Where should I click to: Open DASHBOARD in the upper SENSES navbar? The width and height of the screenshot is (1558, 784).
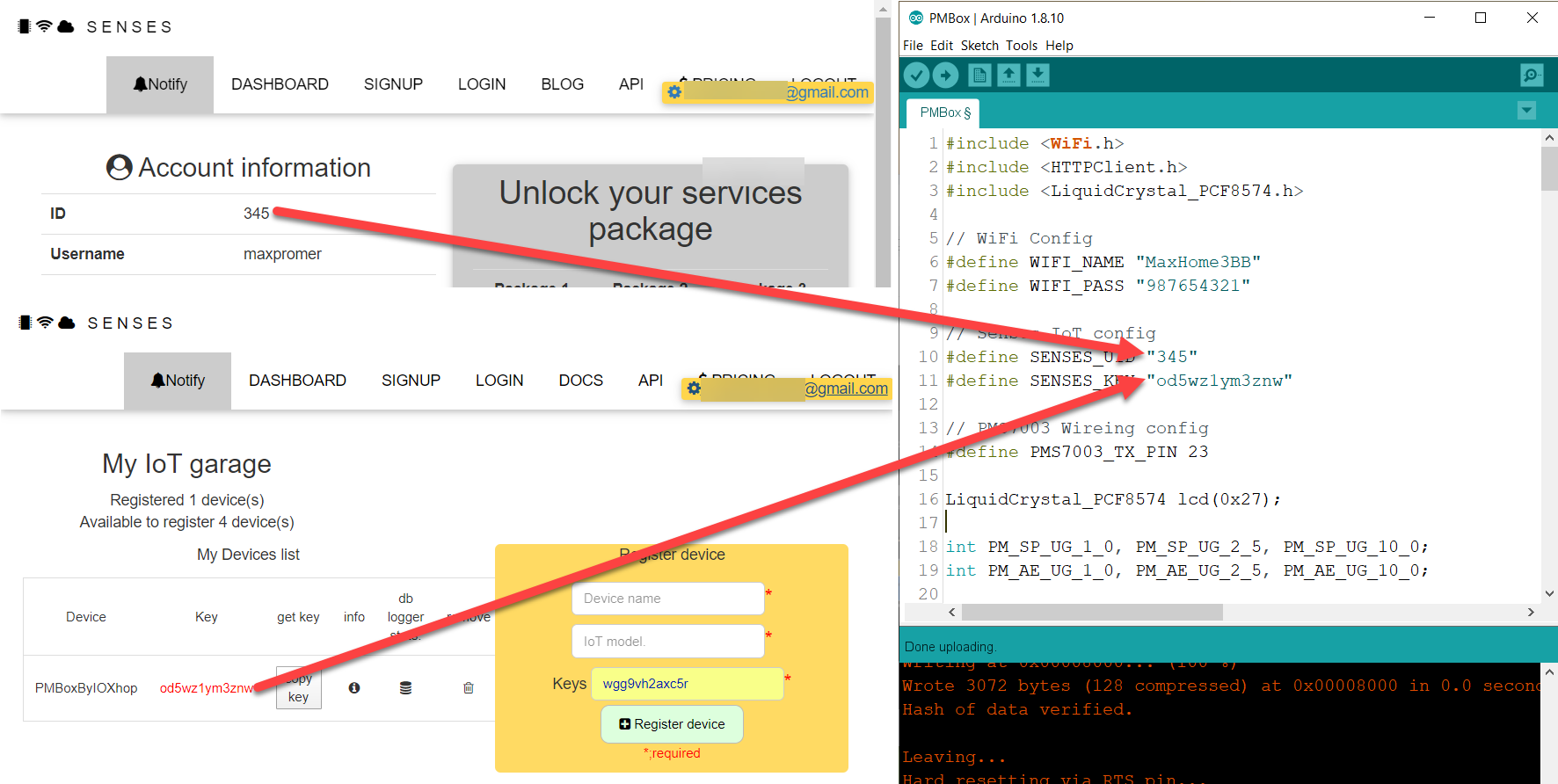(280, 84)
